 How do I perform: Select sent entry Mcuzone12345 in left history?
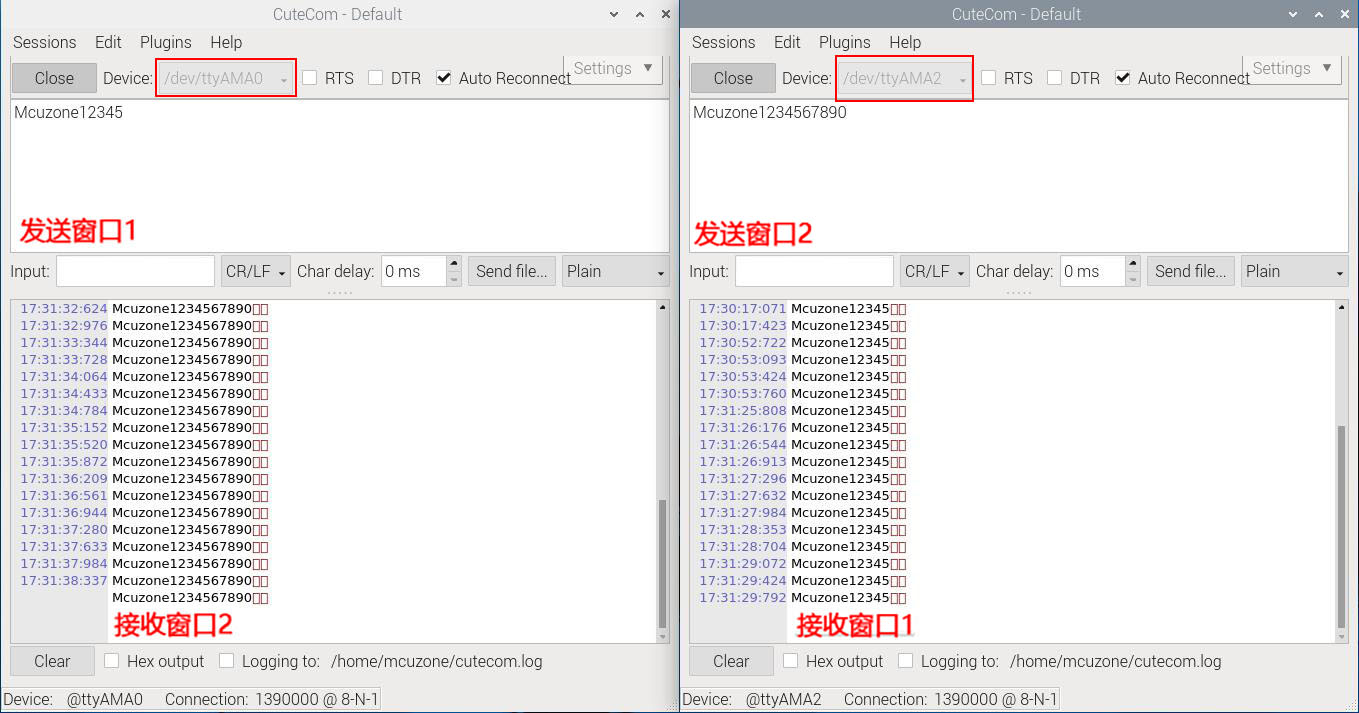[x=69, y=113]
